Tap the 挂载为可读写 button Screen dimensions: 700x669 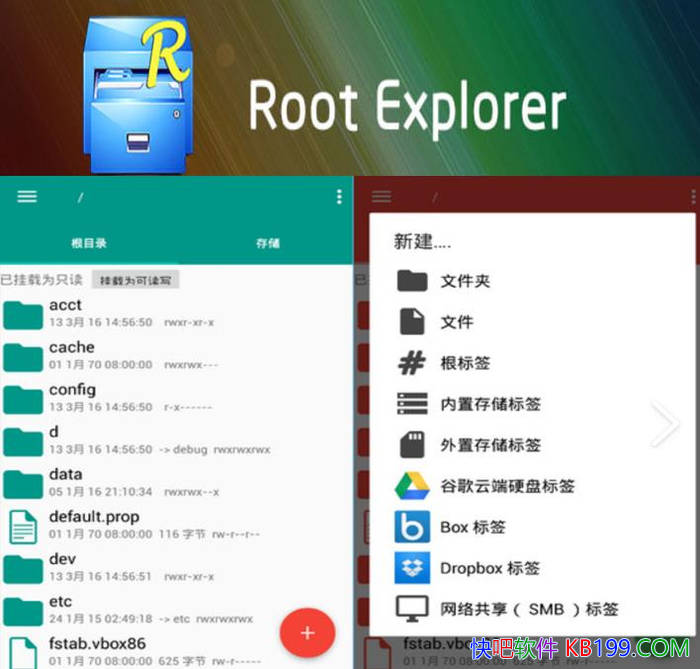point(136,280)
